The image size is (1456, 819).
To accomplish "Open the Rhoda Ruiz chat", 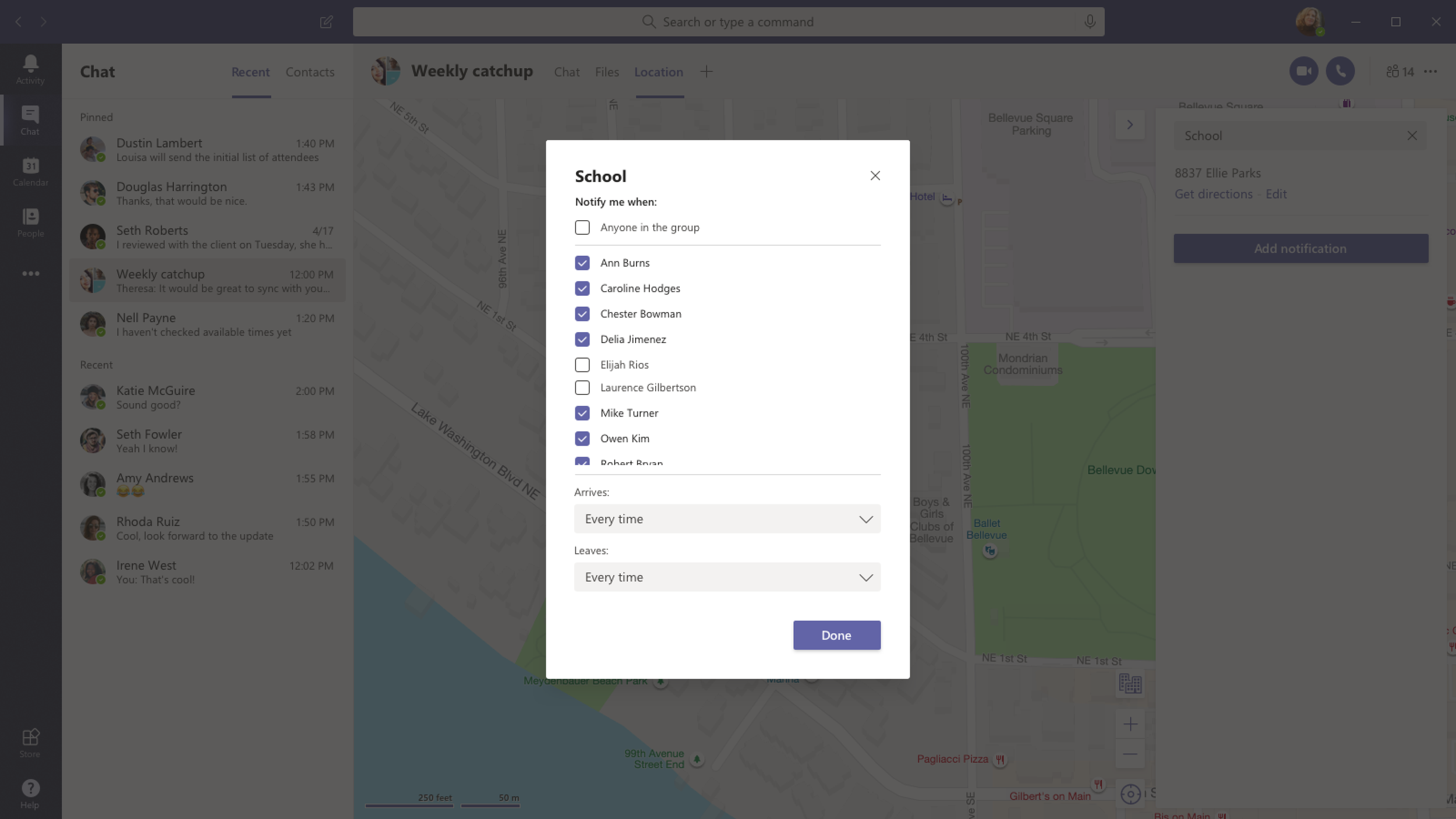I will [x=207, y=528].
